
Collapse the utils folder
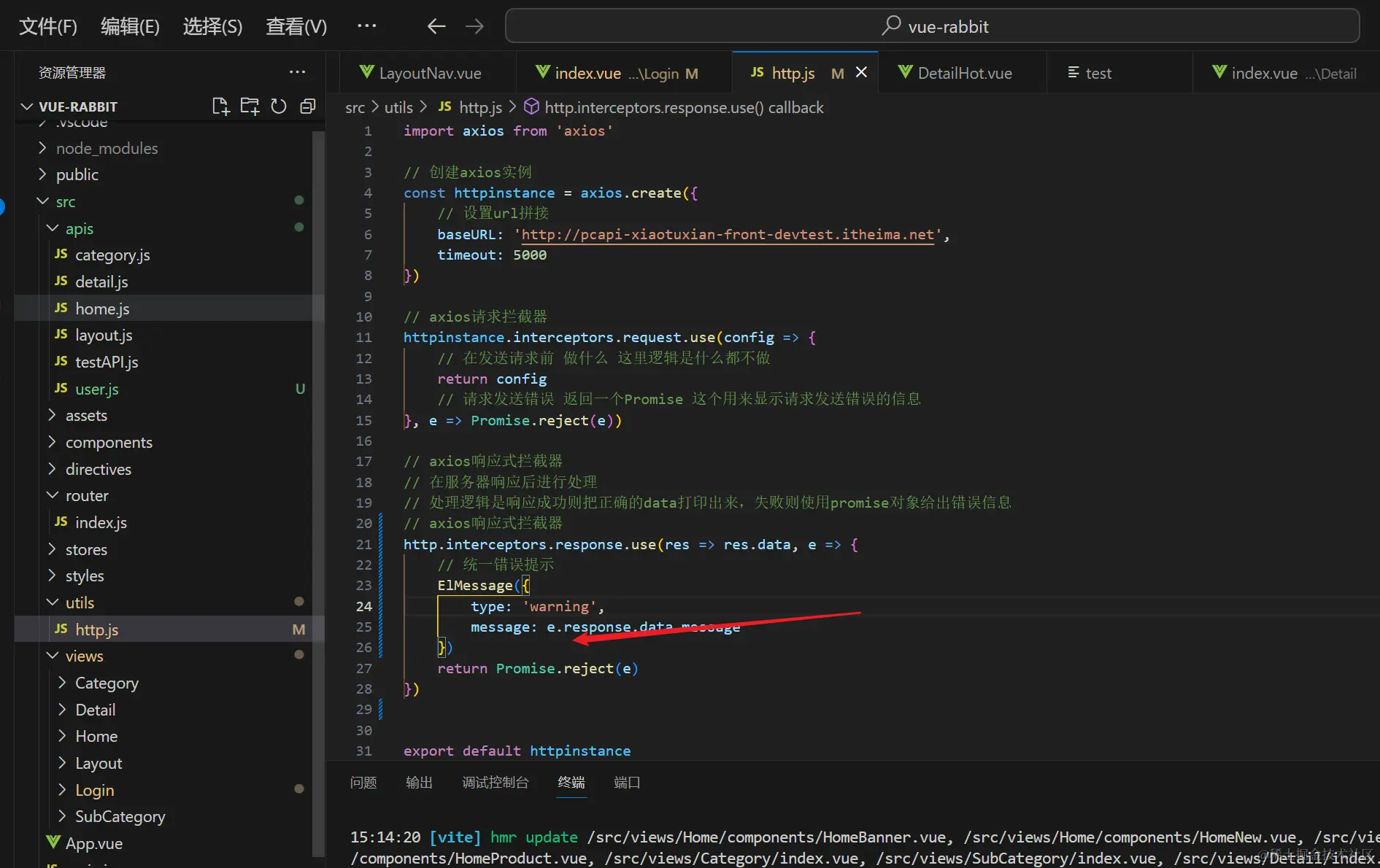(x=80, y=602)
